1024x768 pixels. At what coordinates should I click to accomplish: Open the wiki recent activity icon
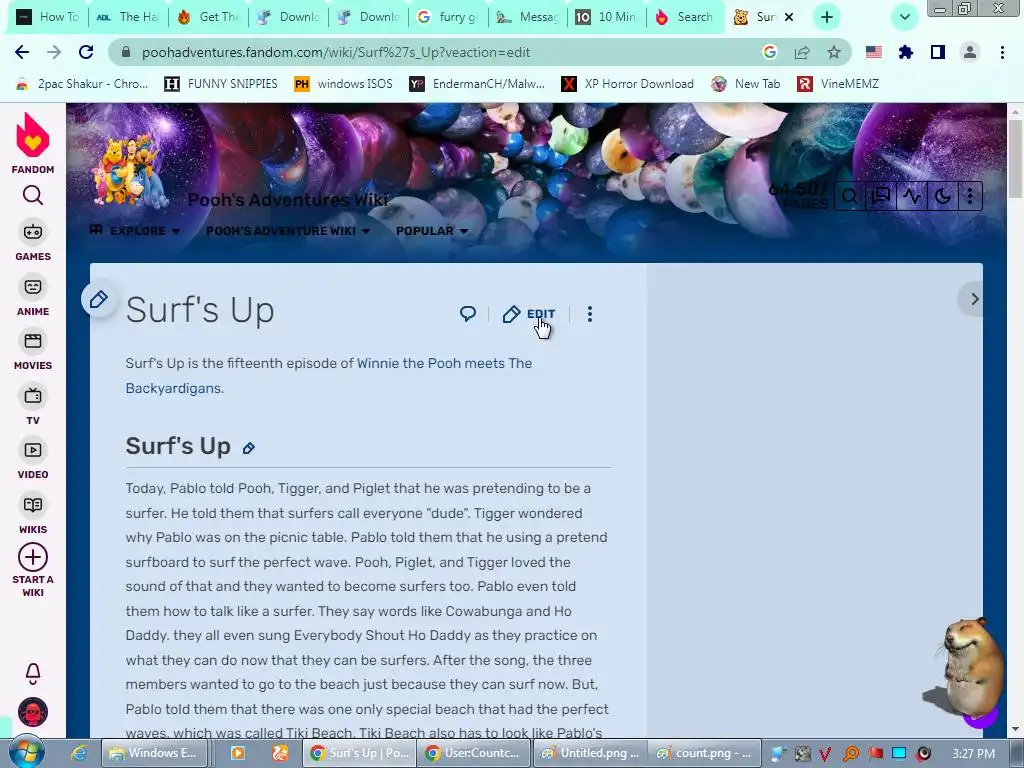[x=912, y=196]
